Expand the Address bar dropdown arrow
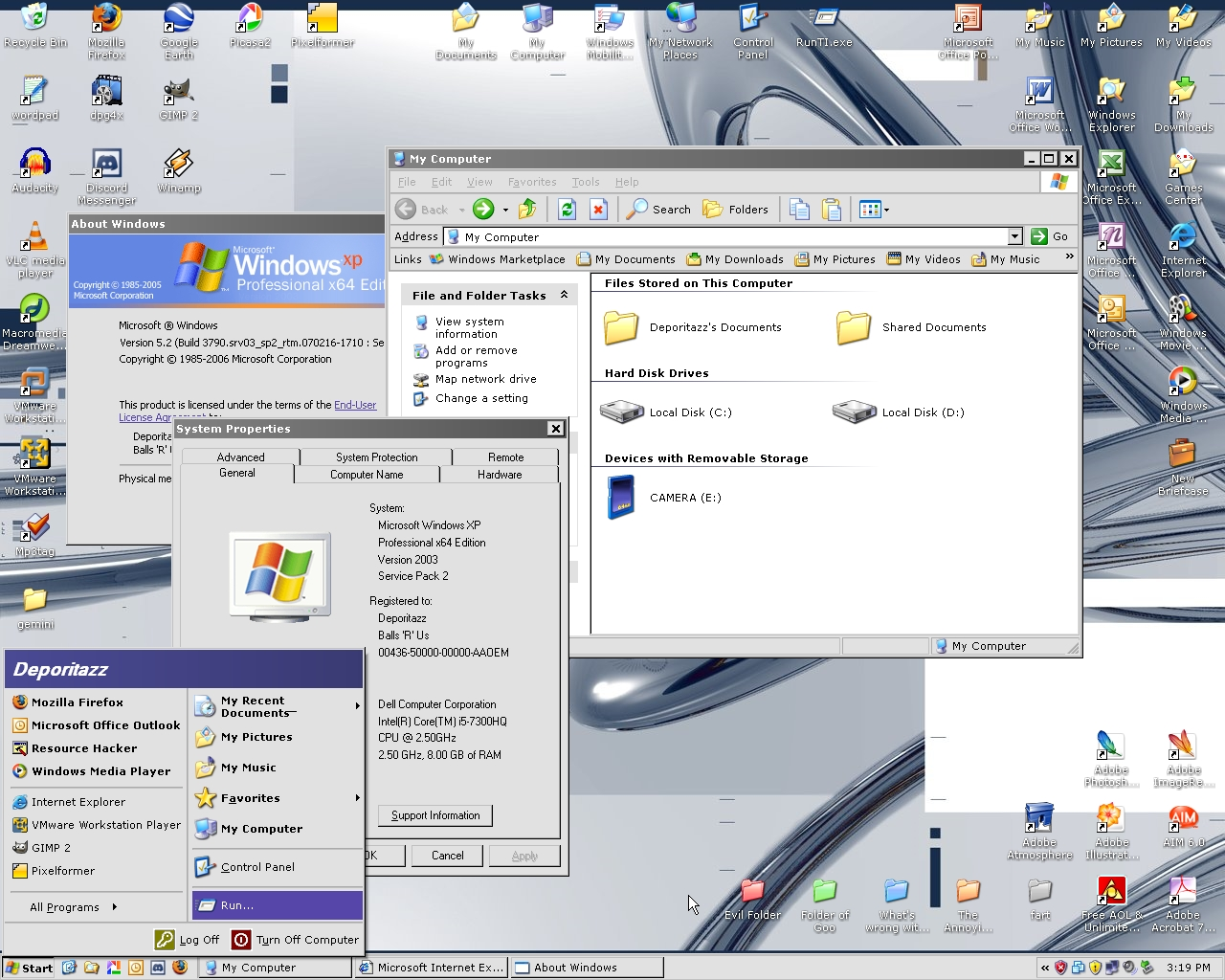The height and width of the screenshot is (980, 1225). [1014, 236]
